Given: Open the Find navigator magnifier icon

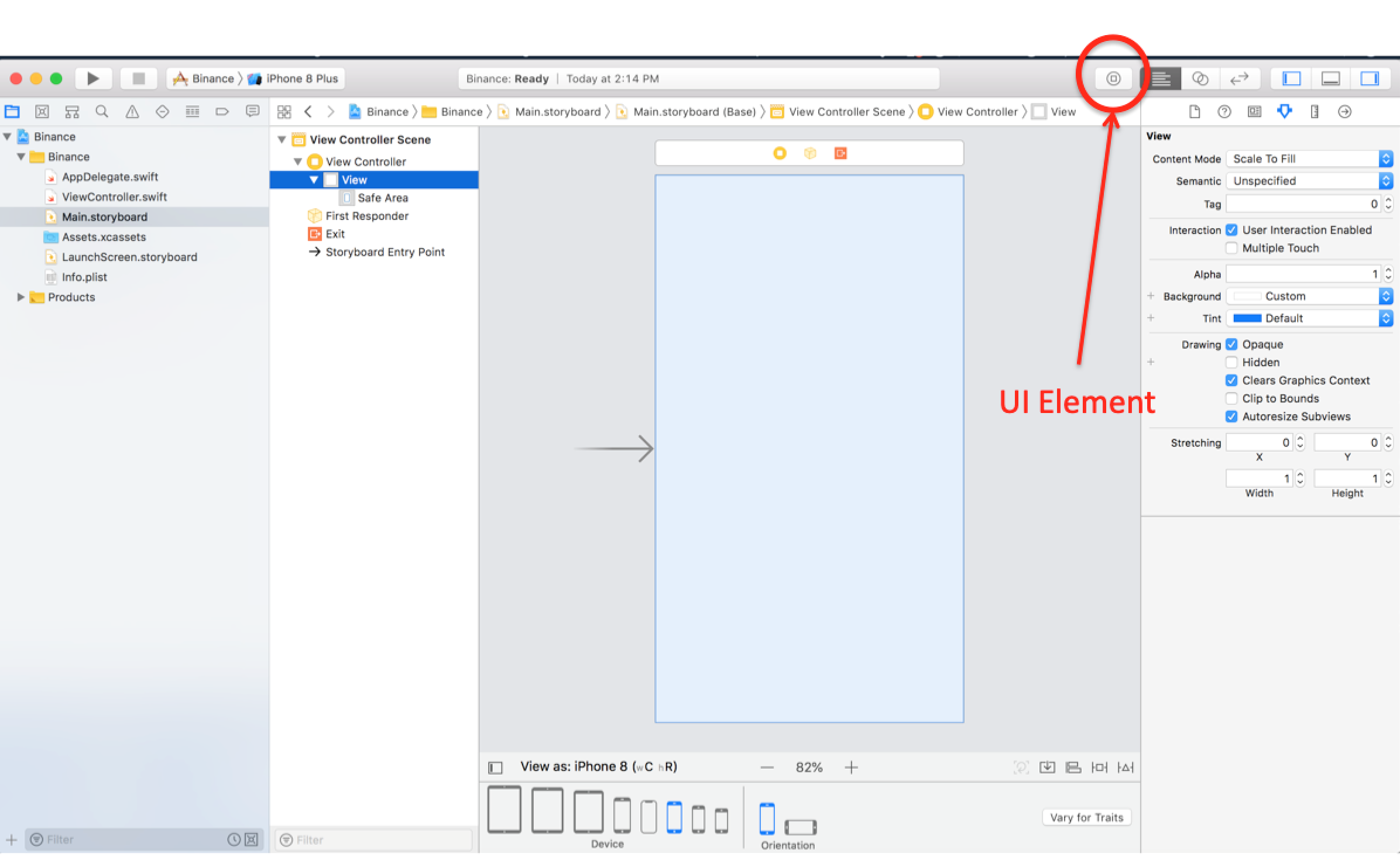Looking at the screenshot, I should (102, 112).
